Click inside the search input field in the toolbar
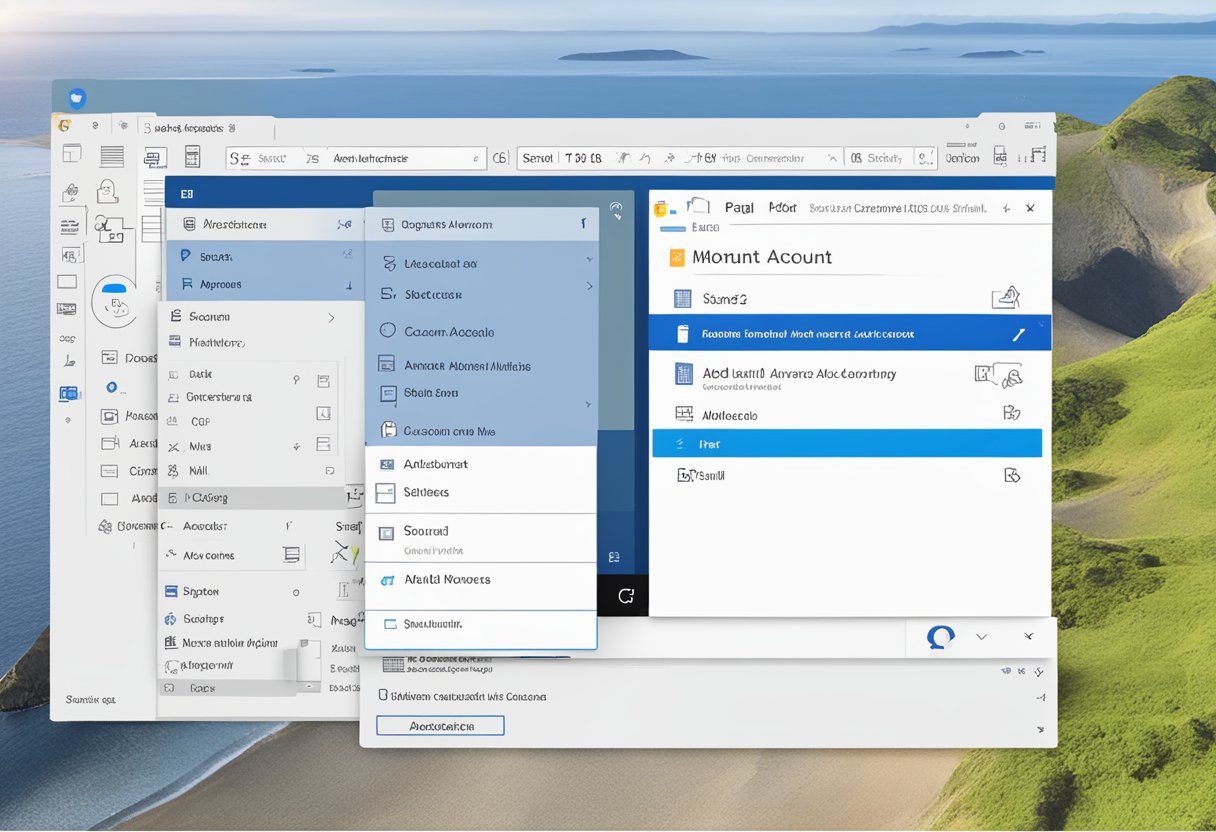 (405, 158)
